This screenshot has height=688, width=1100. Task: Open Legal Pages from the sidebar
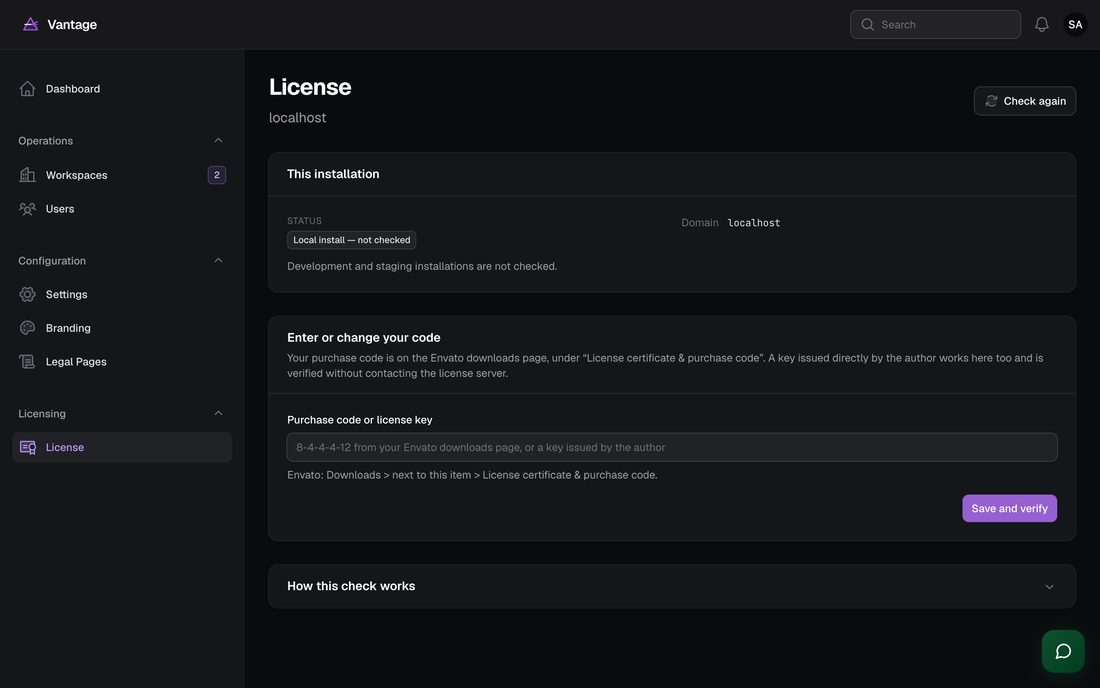(122, 361)
